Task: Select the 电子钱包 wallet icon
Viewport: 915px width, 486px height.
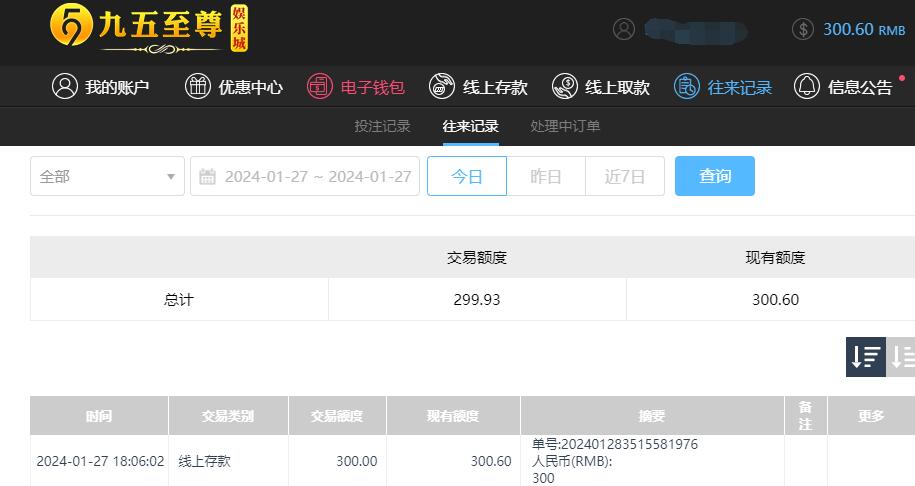Action: (320, 86)
